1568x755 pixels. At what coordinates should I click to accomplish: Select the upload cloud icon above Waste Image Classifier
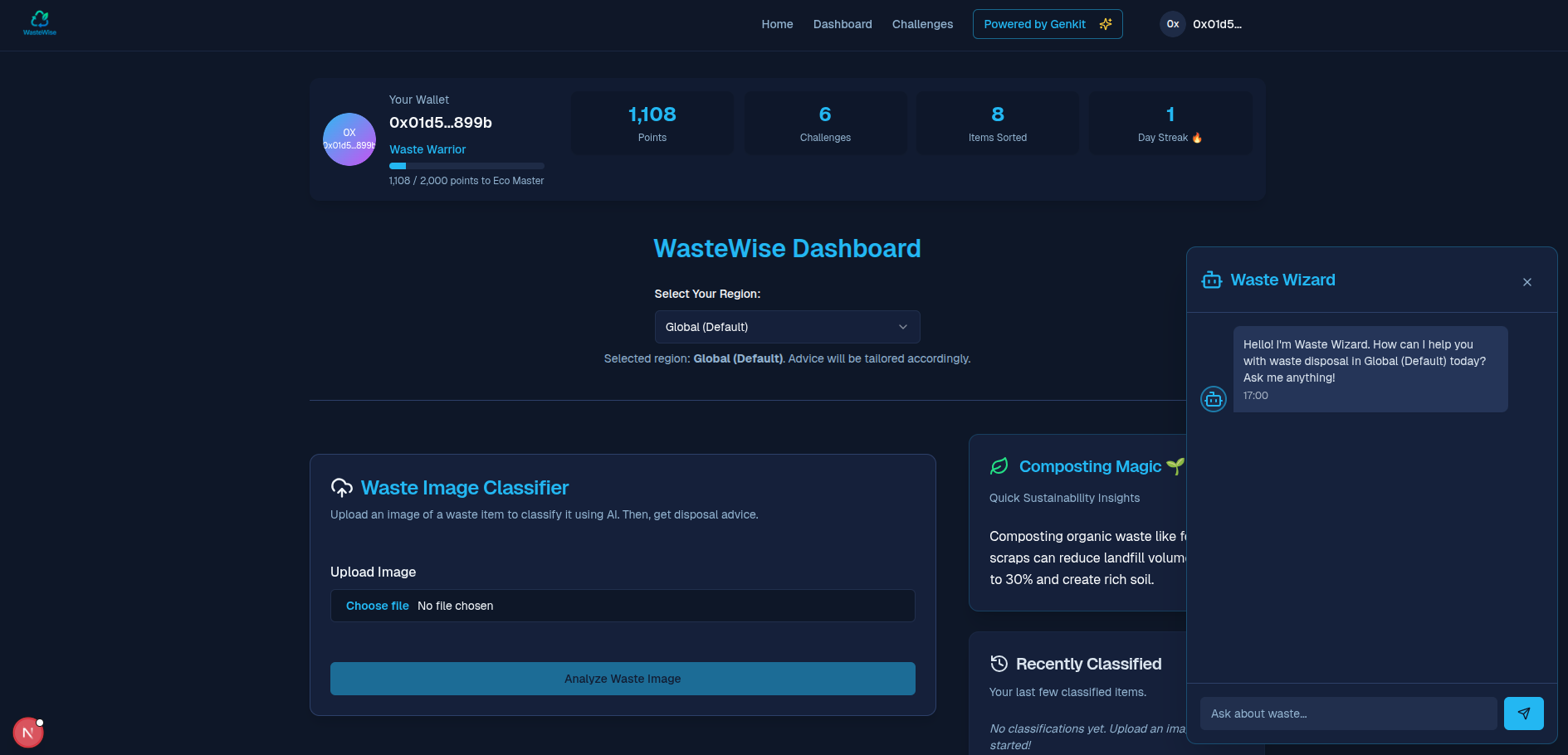coord(342,487)
